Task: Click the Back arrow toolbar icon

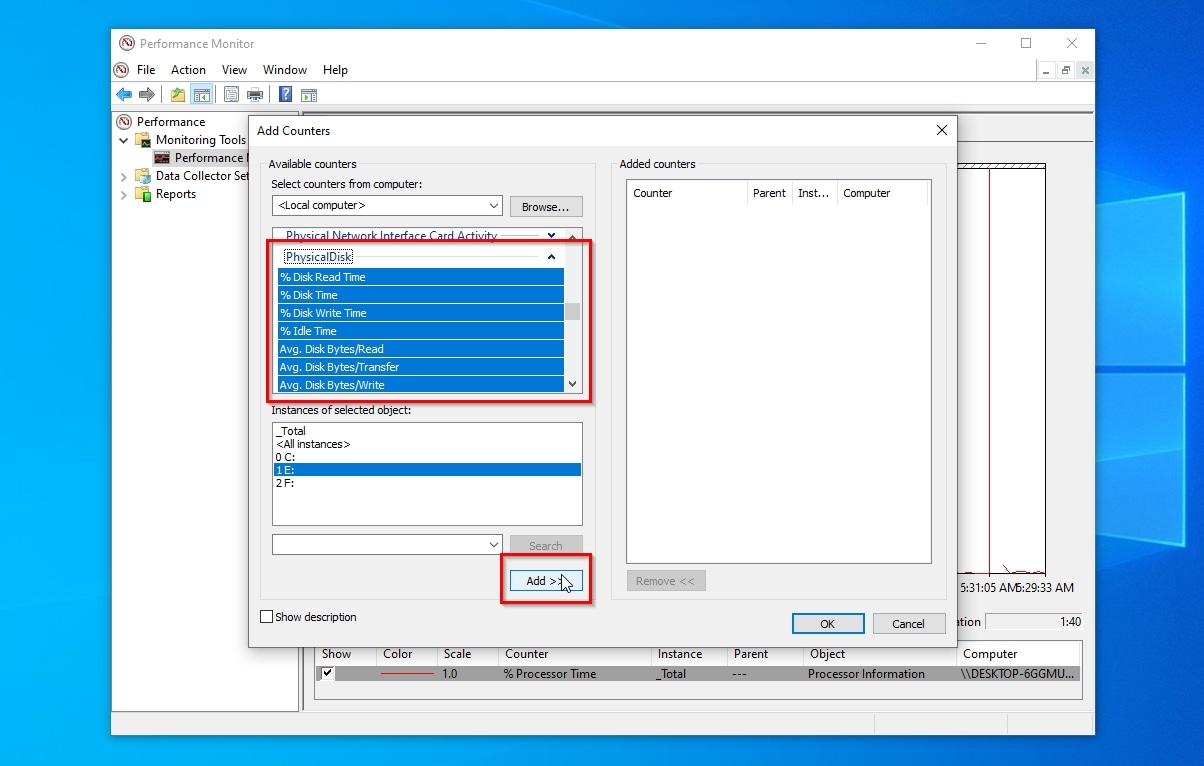Action: pyautogui.click(x=124, y=95)
